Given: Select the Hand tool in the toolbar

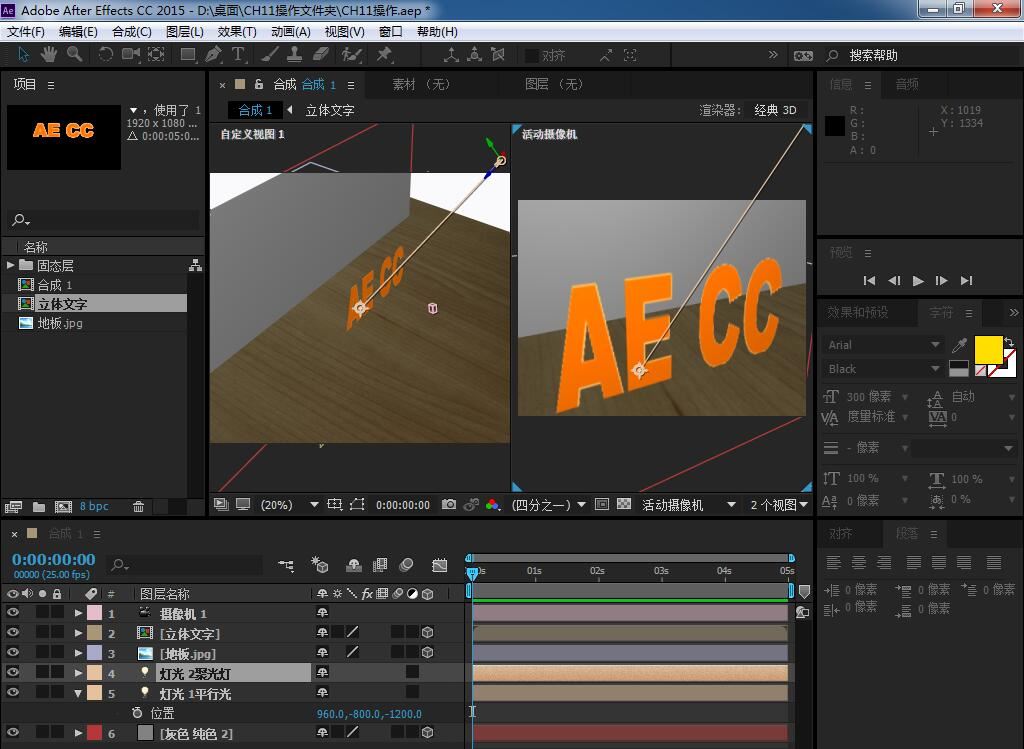Looking at the screenshot, I should 48,55.
